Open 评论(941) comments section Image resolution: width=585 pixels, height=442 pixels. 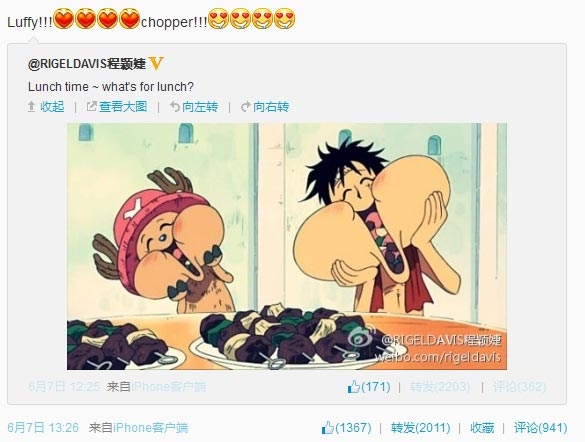pos(541,427)
